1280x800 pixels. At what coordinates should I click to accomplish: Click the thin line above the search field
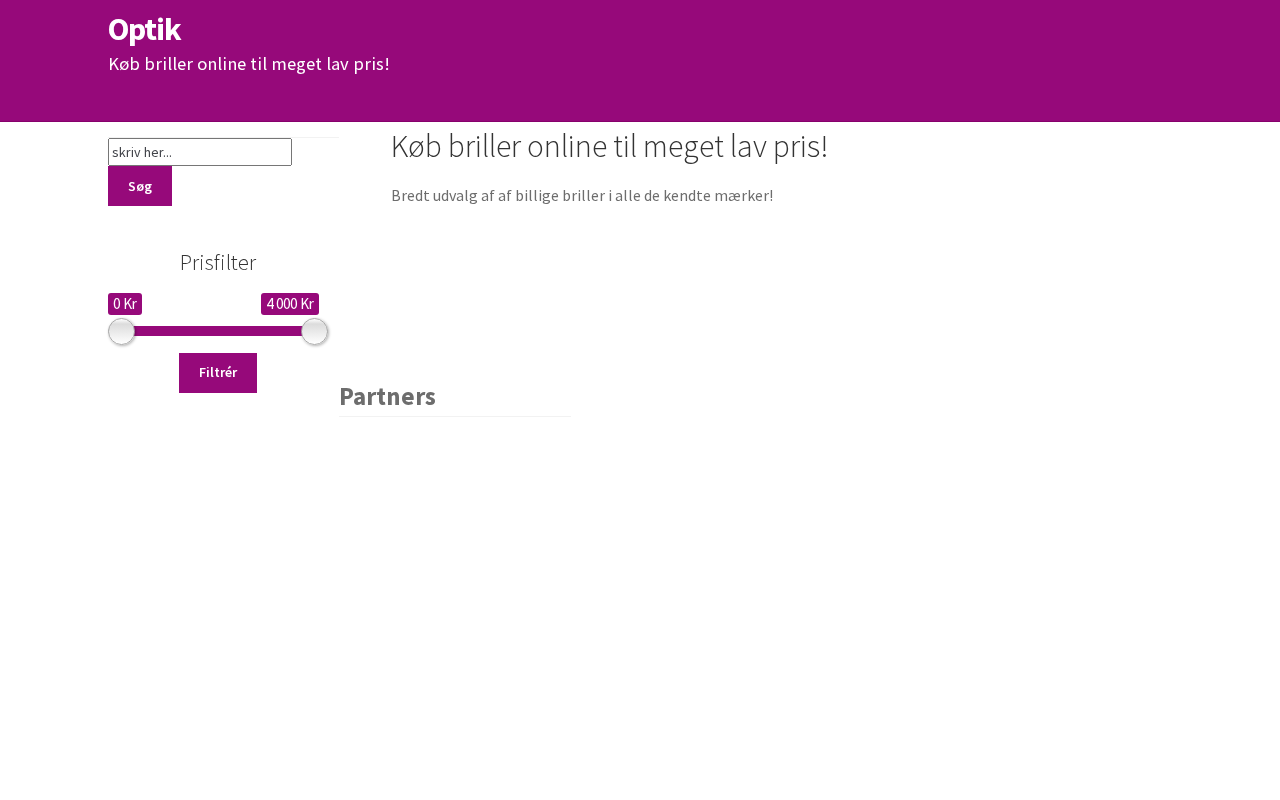[x=315, y=137]
